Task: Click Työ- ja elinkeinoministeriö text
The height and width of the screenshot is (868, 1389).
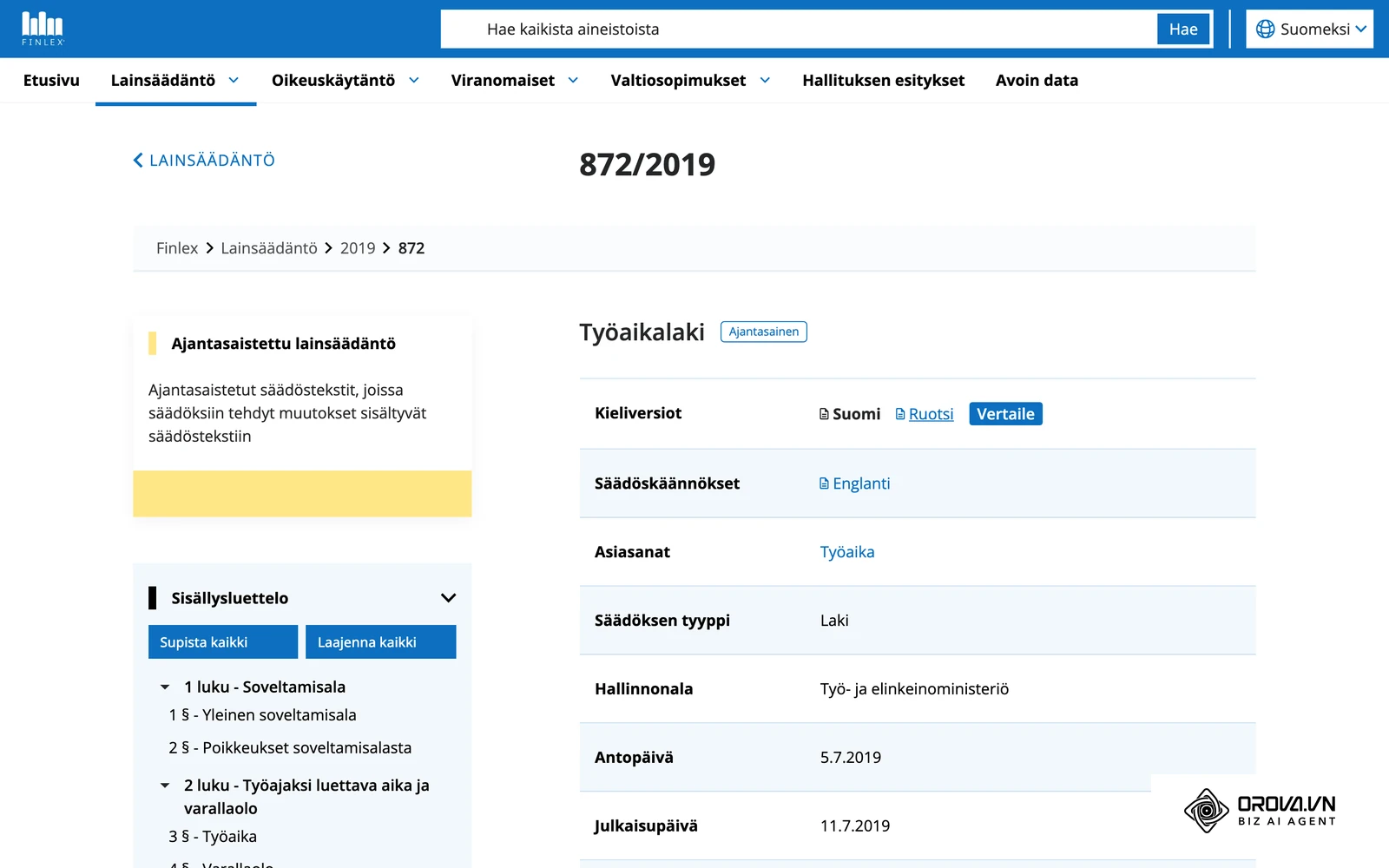Action: pyautogui.click(x=914, y=689)
